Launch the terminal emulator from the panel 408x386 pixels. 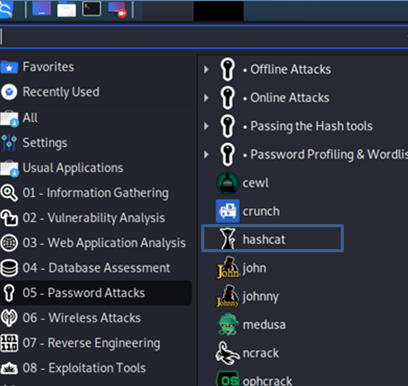pyautogui.click(x=92, y=9)
